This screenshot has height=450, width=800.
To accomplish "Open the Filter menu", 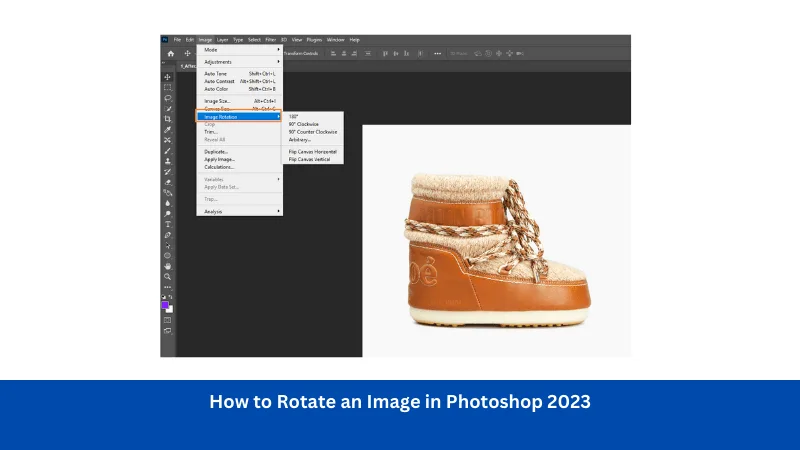I will 270,40.
